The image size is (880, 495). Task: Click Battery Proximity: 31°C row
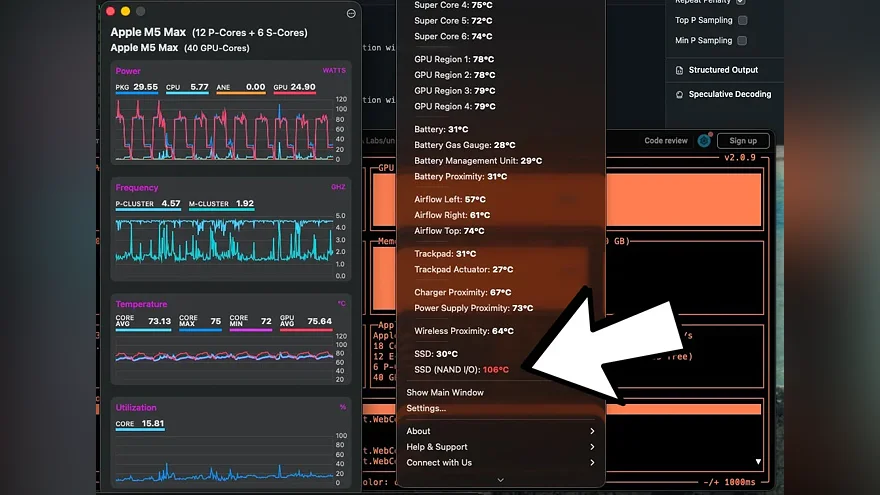point(460,176)
